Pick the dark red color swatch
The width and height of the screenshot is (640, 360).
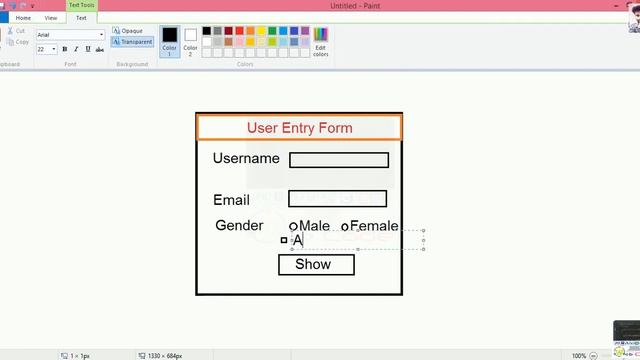pyautogui.click(x=229, y=31)
